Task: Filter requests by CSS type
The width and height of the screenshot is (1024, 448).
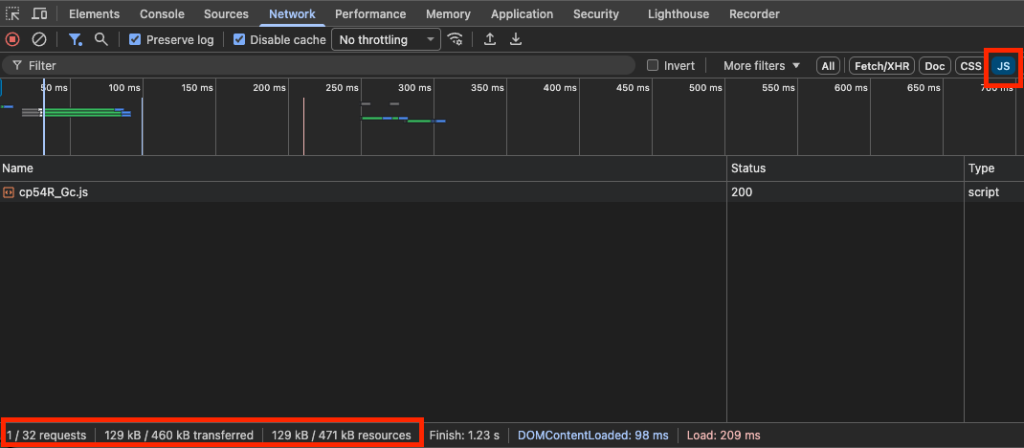Action: point(970,66)
